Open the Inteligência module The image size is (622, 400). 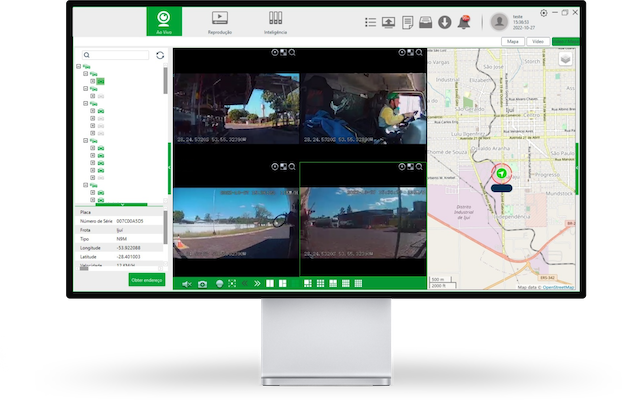[x=275, y=21]
